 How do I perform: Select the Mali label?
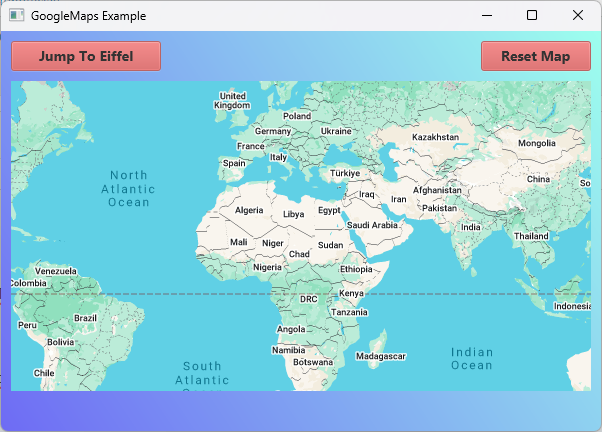238,242
